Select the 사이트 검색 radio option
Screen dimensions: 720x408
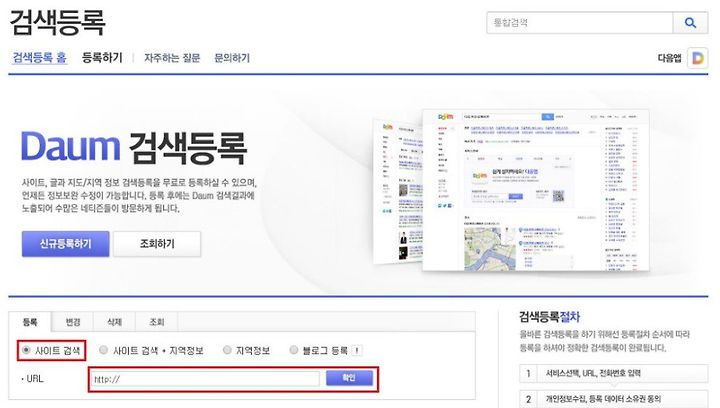(x=26, y=350)
